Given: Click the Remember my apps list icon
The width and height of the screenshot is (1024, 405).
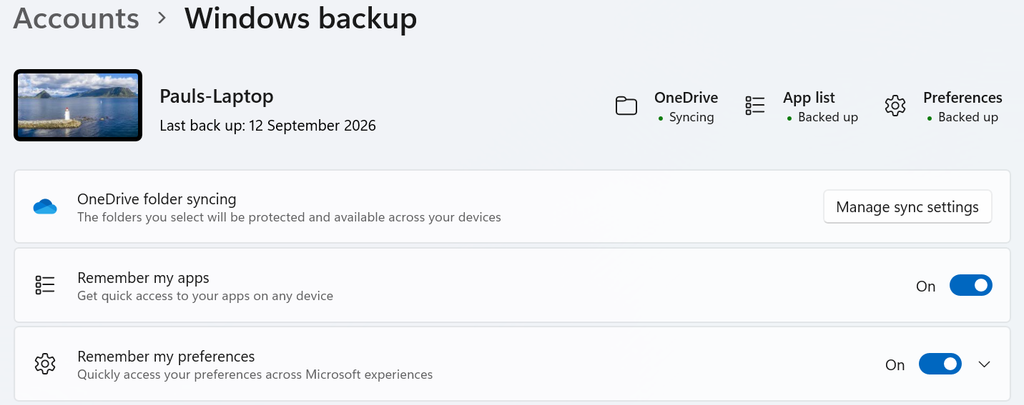Looking at the screenshot, I should pos(45,285).
